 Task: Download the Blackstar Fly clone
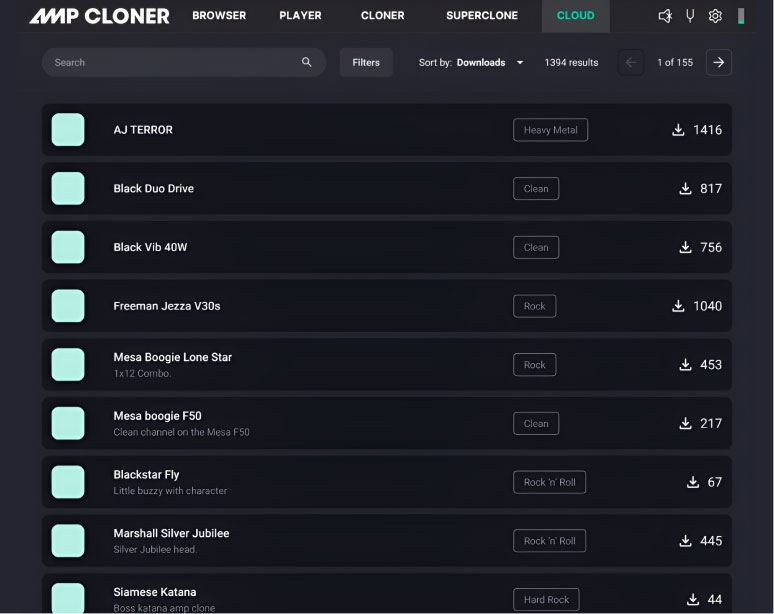692,482
